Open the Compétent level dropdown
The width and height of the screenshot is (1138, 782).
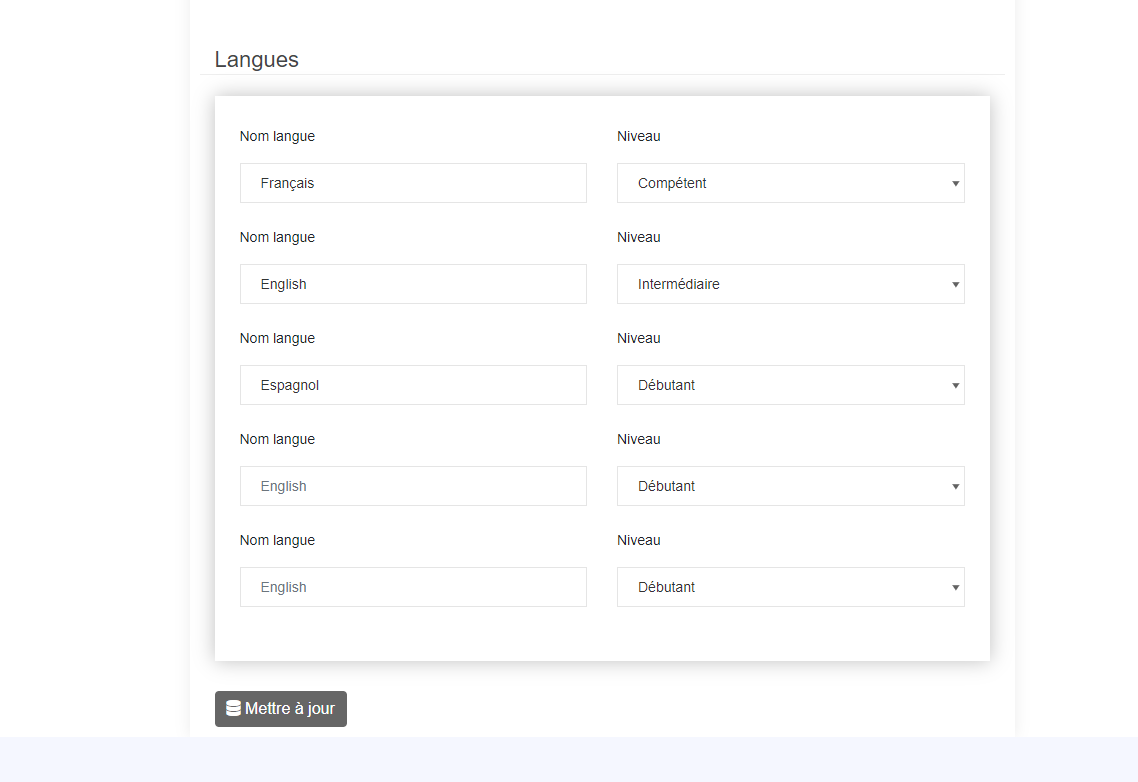790,183
